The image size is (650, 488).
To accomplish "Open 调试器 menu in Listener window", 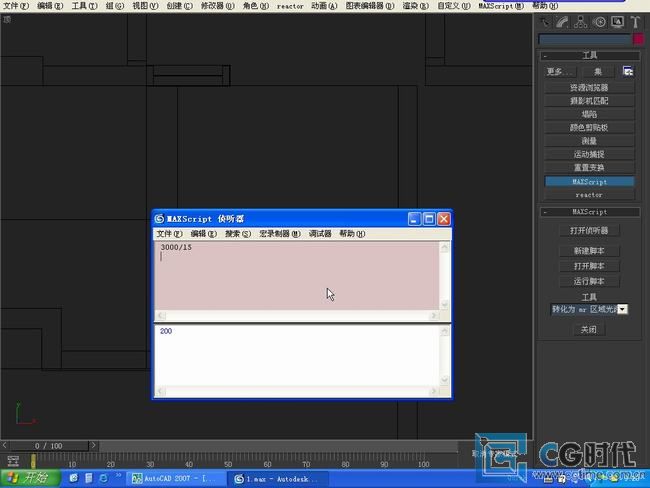I will (320, 234).
